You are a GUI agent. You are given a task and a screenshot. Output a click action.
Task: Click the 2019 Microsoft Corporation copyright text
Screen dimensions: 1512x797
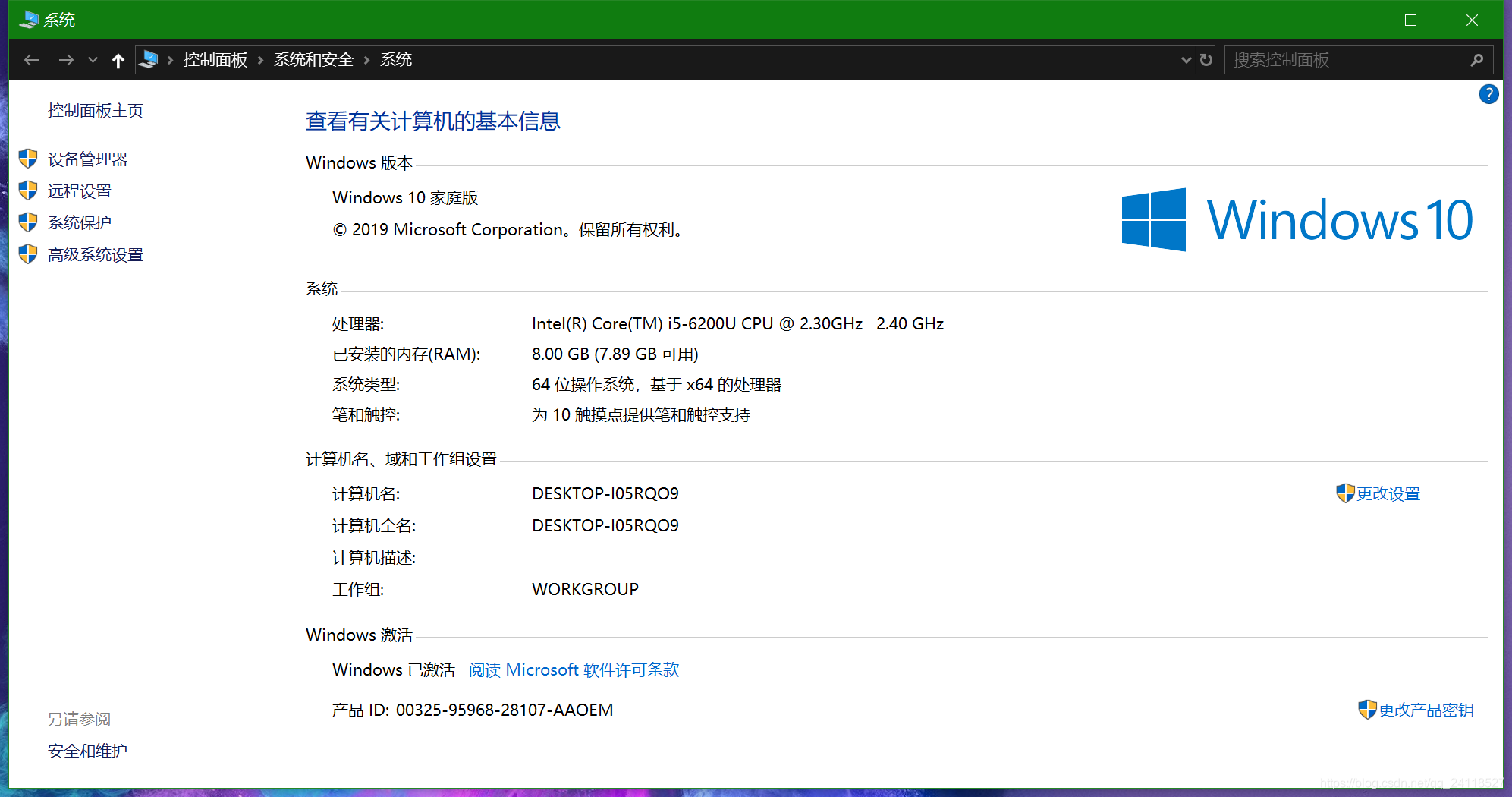point(508,230)
